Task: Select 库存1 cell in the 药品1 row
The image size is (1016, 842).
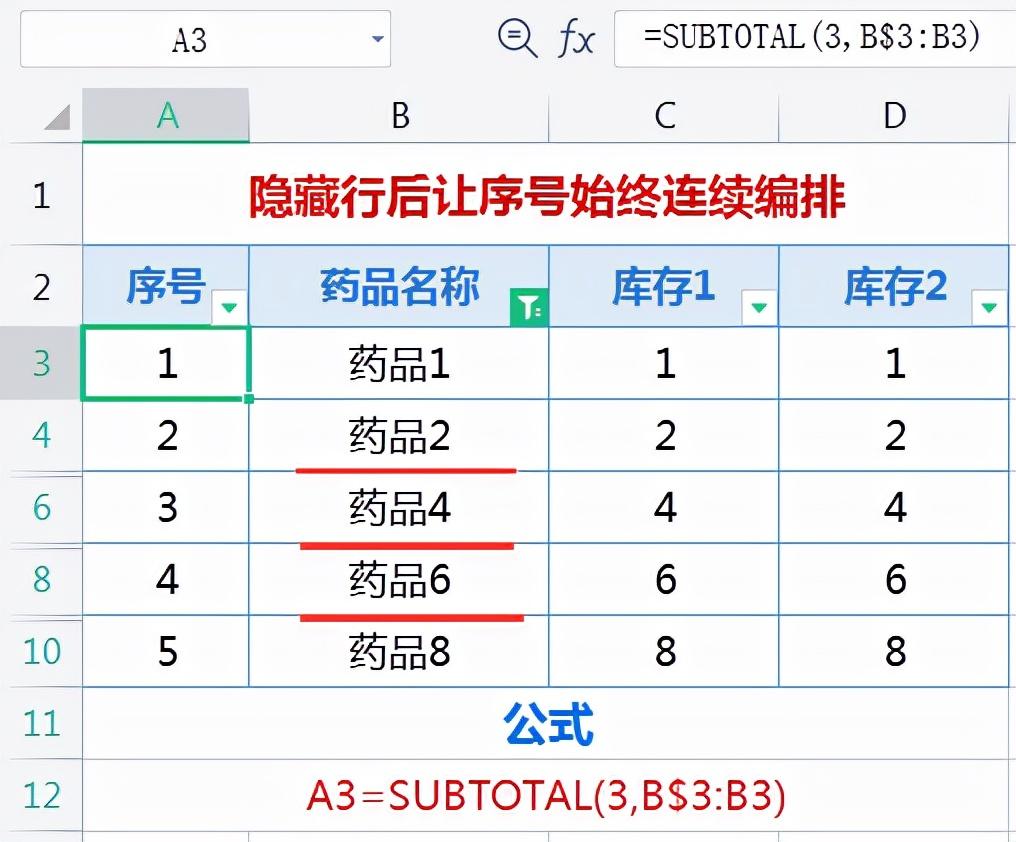Action: tap(664, 363)
